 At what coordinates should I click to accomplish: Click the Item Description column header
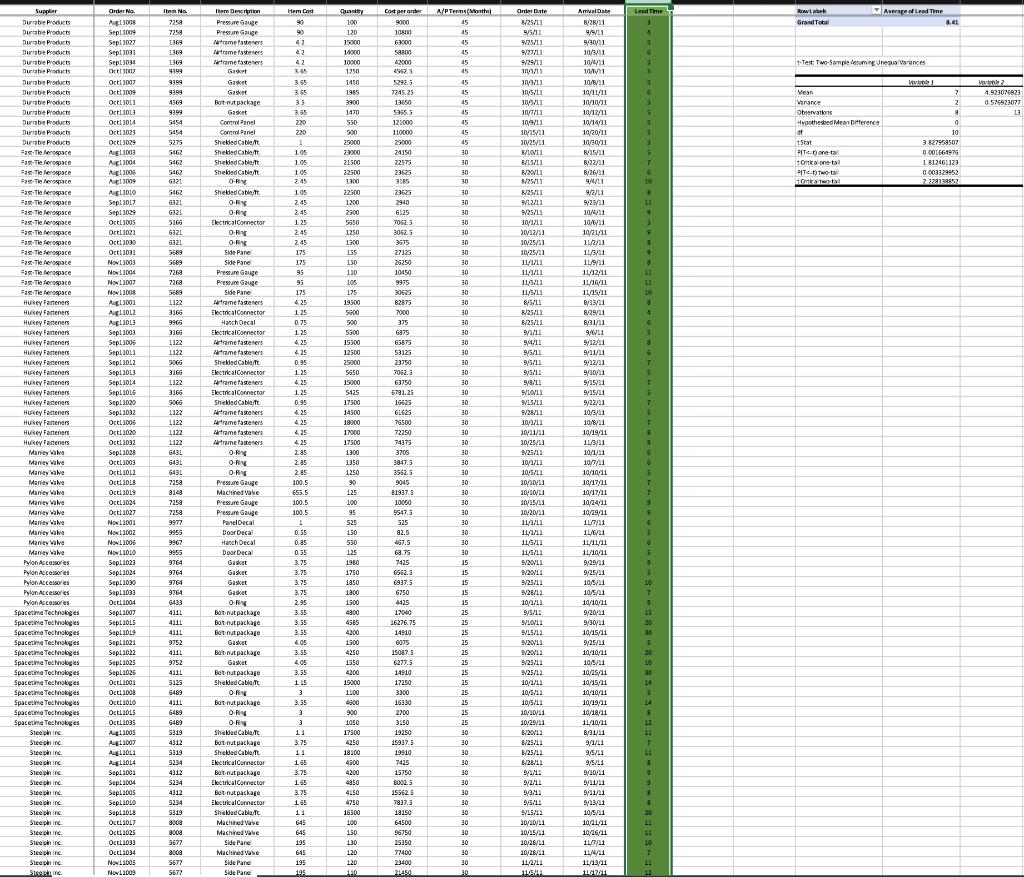236,13
